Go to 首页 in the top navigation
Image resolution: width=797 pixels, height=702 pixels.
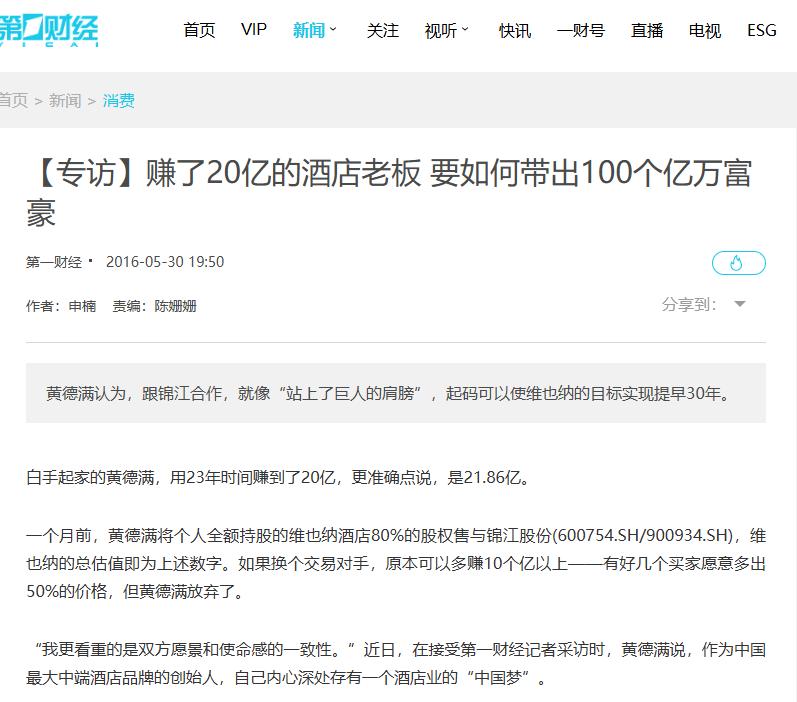(x=199, y=30)
